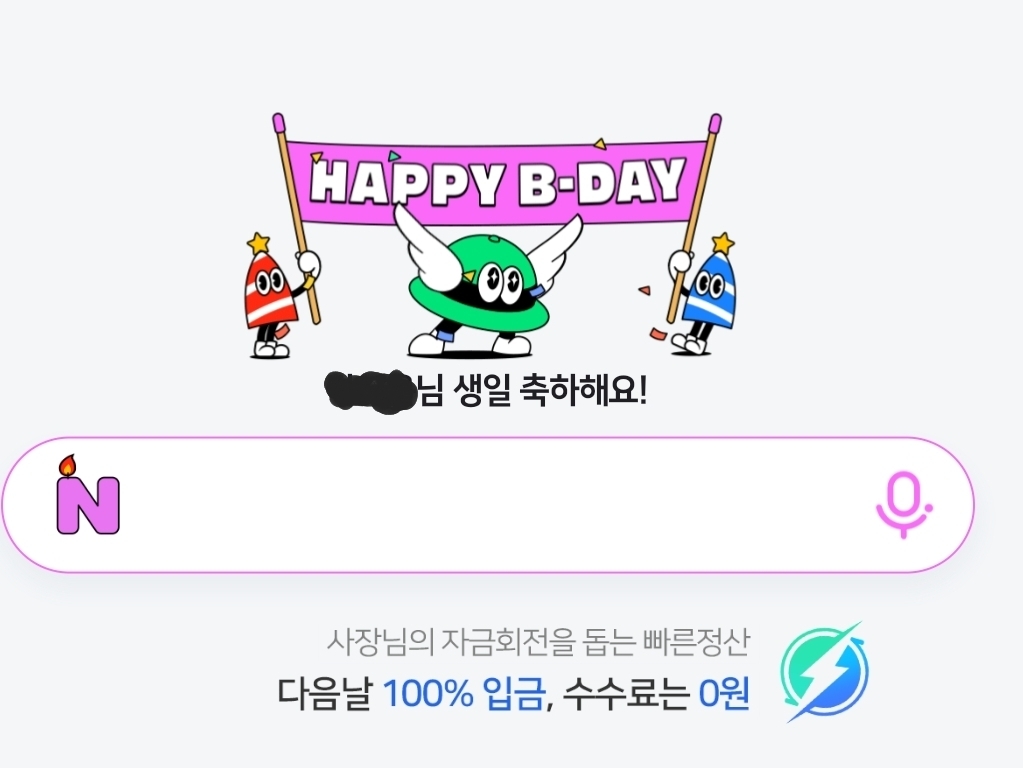Open the 사장님의 자금회전을 돕는 빠른정산 ad line
This screenshot has height=768, width=1023.
click(x=538, y=643)
